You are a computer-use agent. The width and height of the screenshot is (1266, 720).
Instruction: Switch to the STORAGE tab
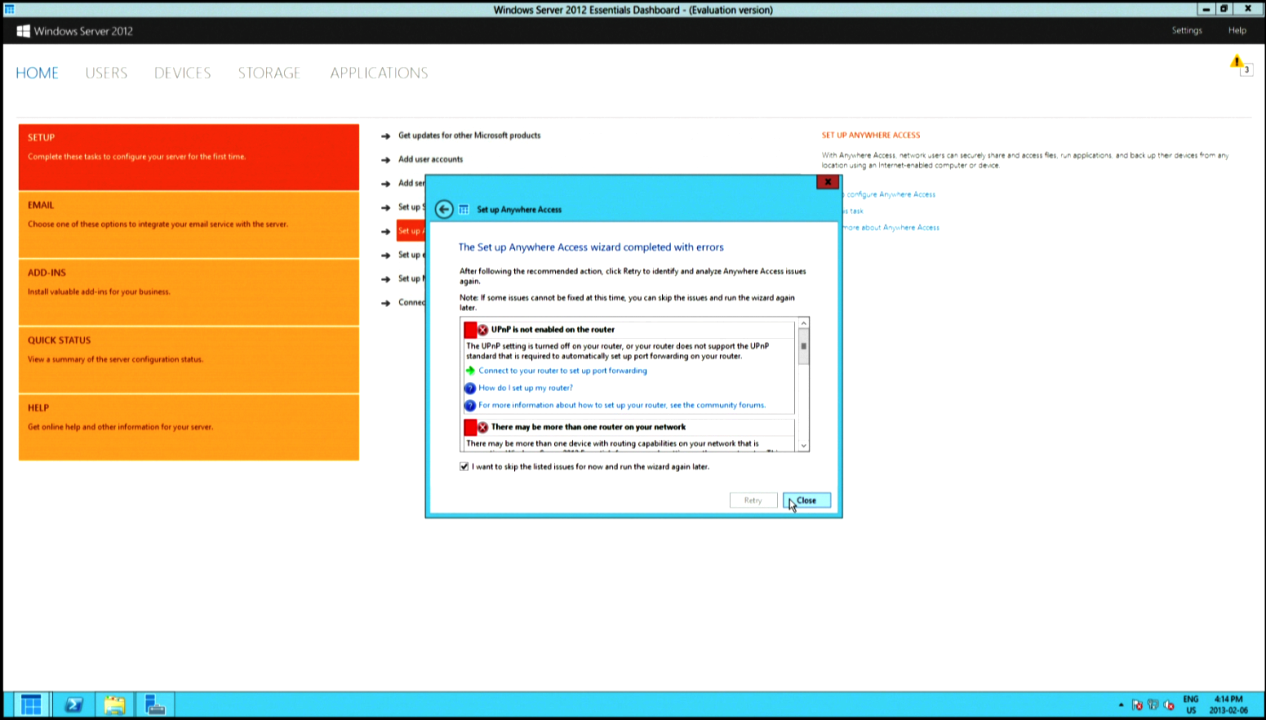point(268,73)
